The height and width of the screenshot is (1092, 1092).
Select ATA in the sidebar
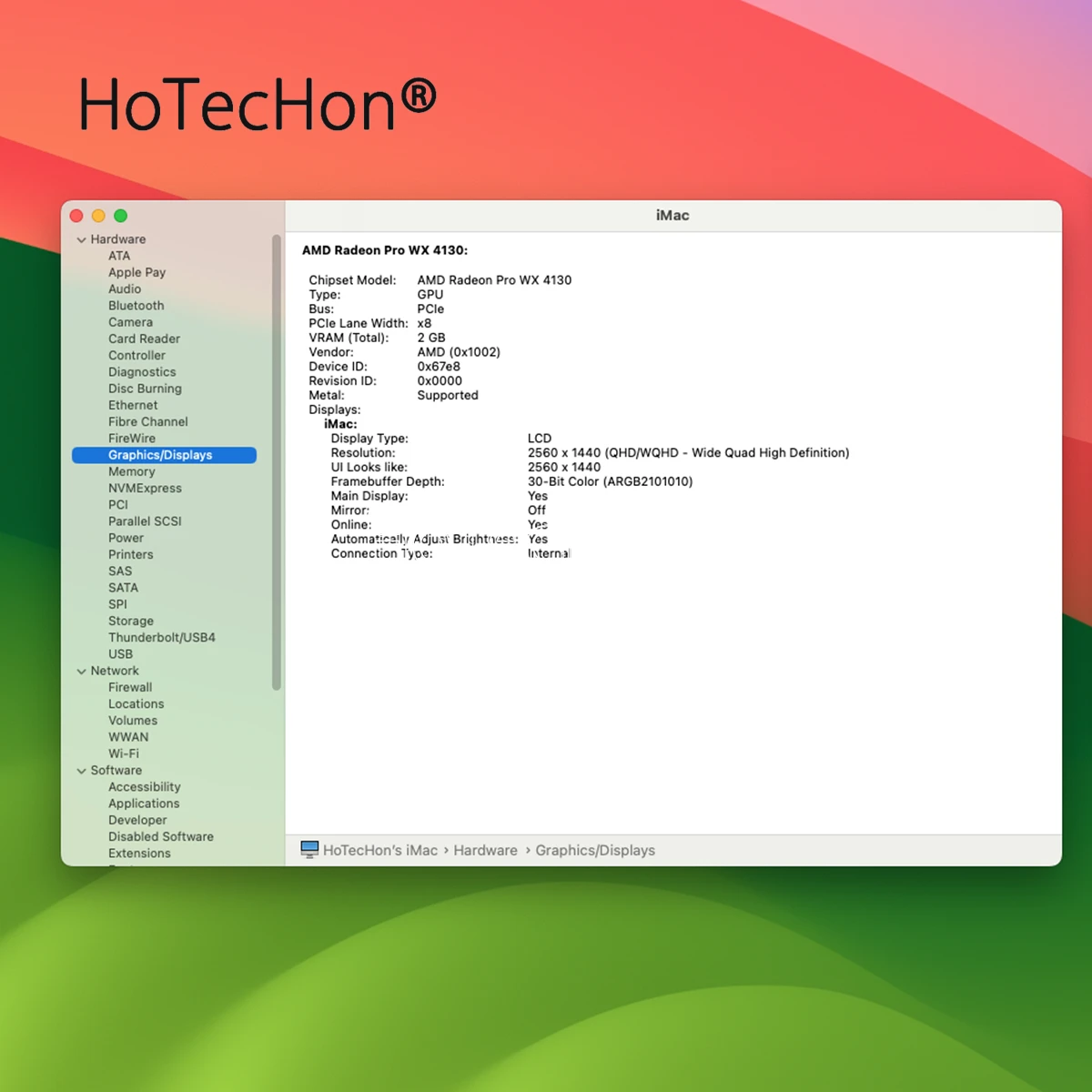click(x=119, y=256)
